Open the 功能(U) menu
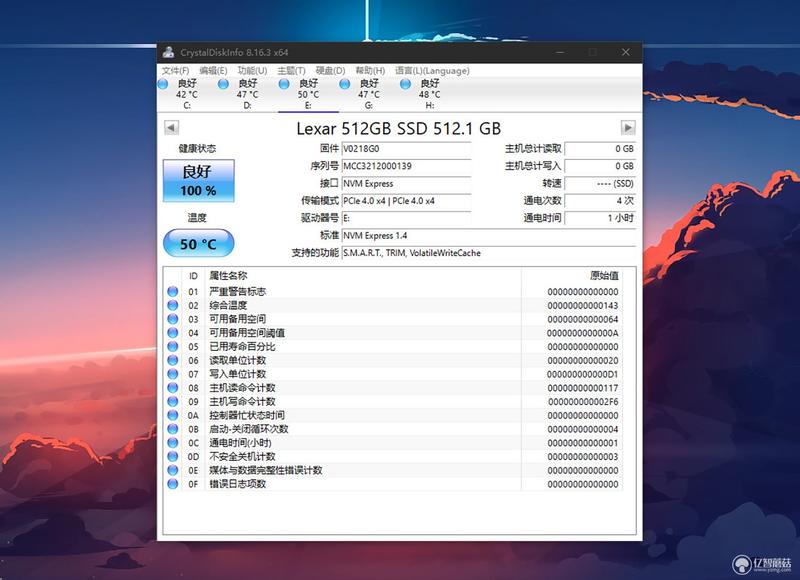Screen dimensions: 800x580 click(x=252, y=70)
